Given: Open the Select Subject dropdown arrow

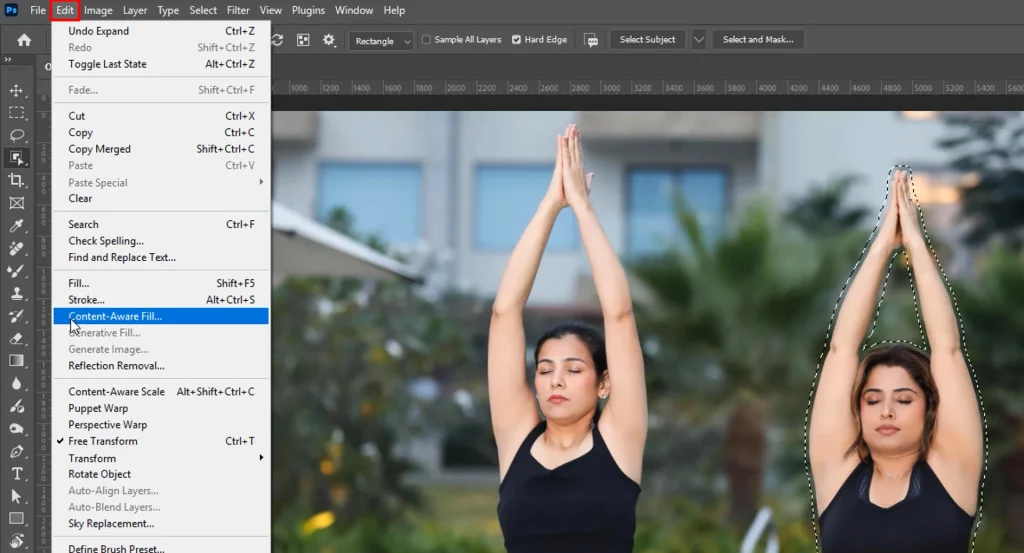Looking at the screenshot, I should coord(699,39).
